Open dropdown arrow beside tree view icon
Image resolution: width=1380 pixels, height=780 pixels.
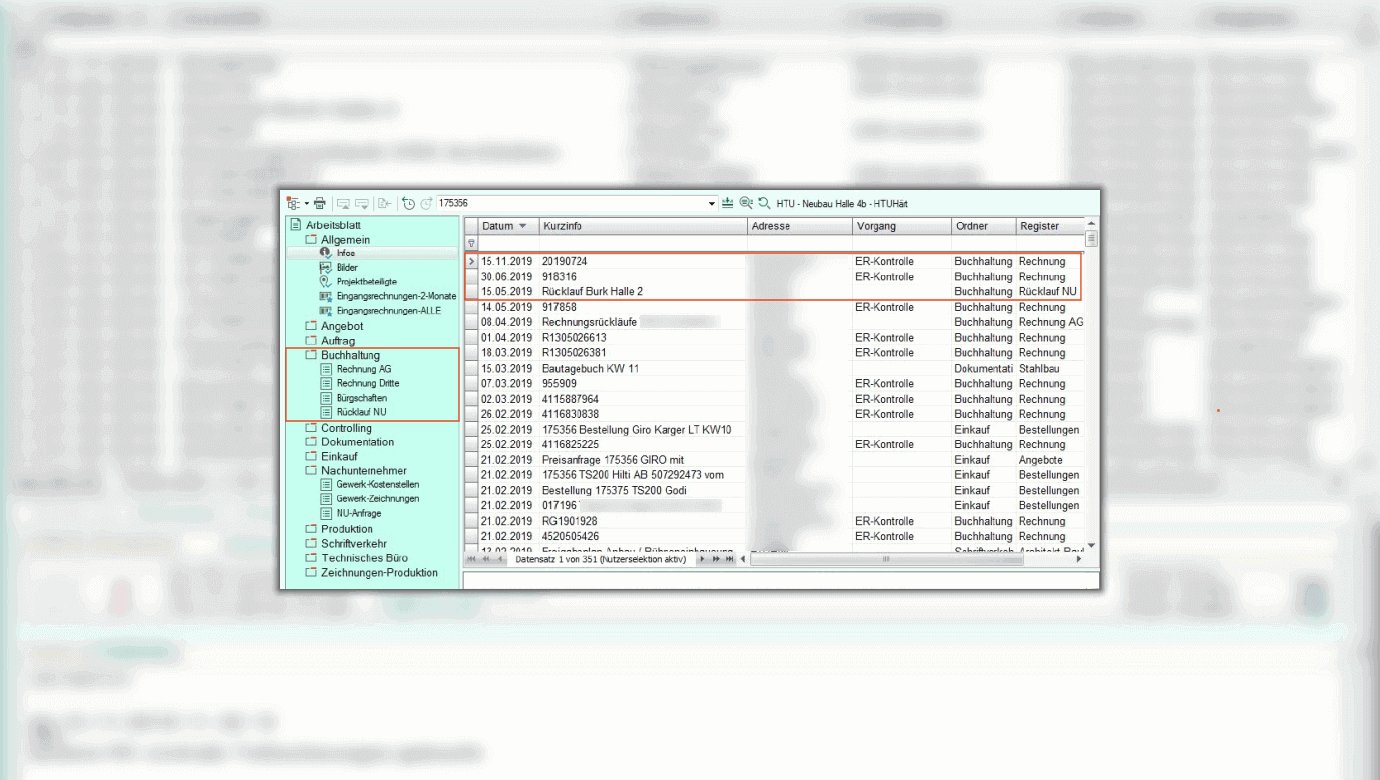[305, 203]
